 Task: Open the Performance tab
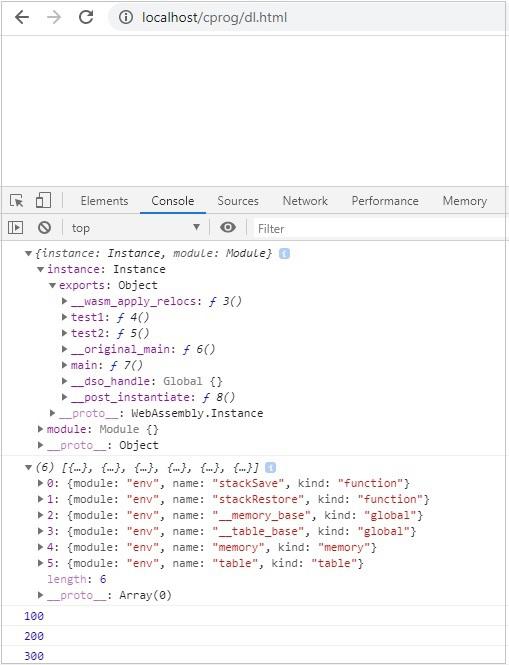[x=385, y=201]
